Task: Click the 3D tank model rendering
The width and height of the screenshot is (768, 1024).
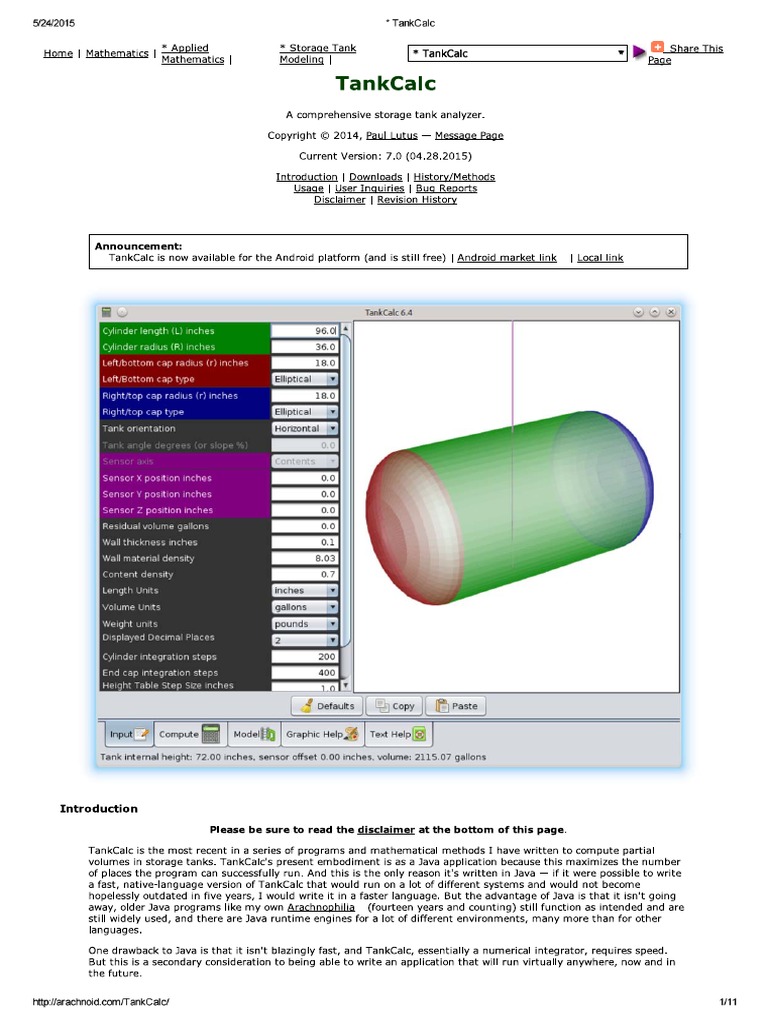Action: pos(508,507)
